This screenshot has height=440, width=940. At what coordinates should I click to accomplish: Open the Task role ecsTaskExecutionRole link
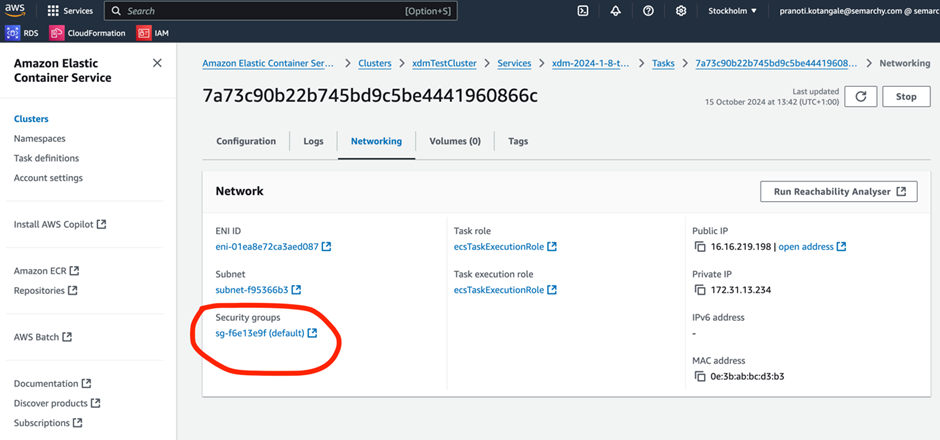pyautogui.click(x=505, y=246)
